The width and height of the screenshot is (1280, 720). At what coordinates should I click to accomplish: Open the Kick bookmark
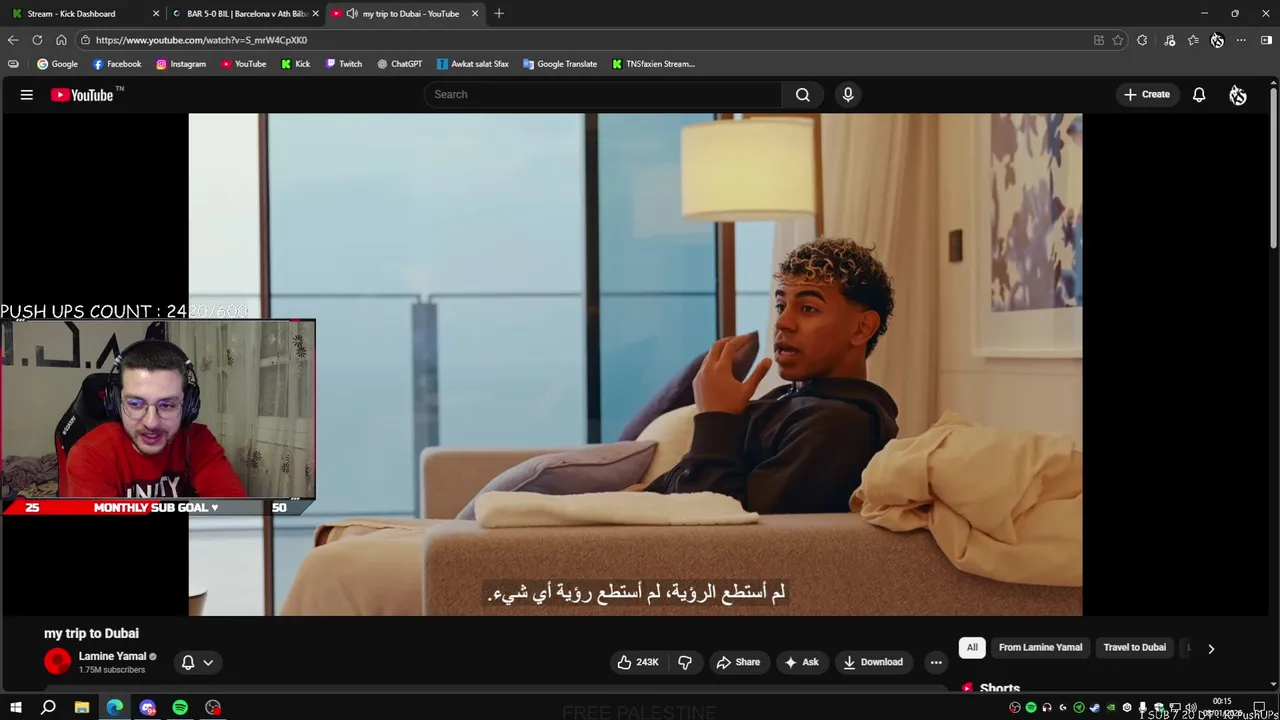pos(295,64)
